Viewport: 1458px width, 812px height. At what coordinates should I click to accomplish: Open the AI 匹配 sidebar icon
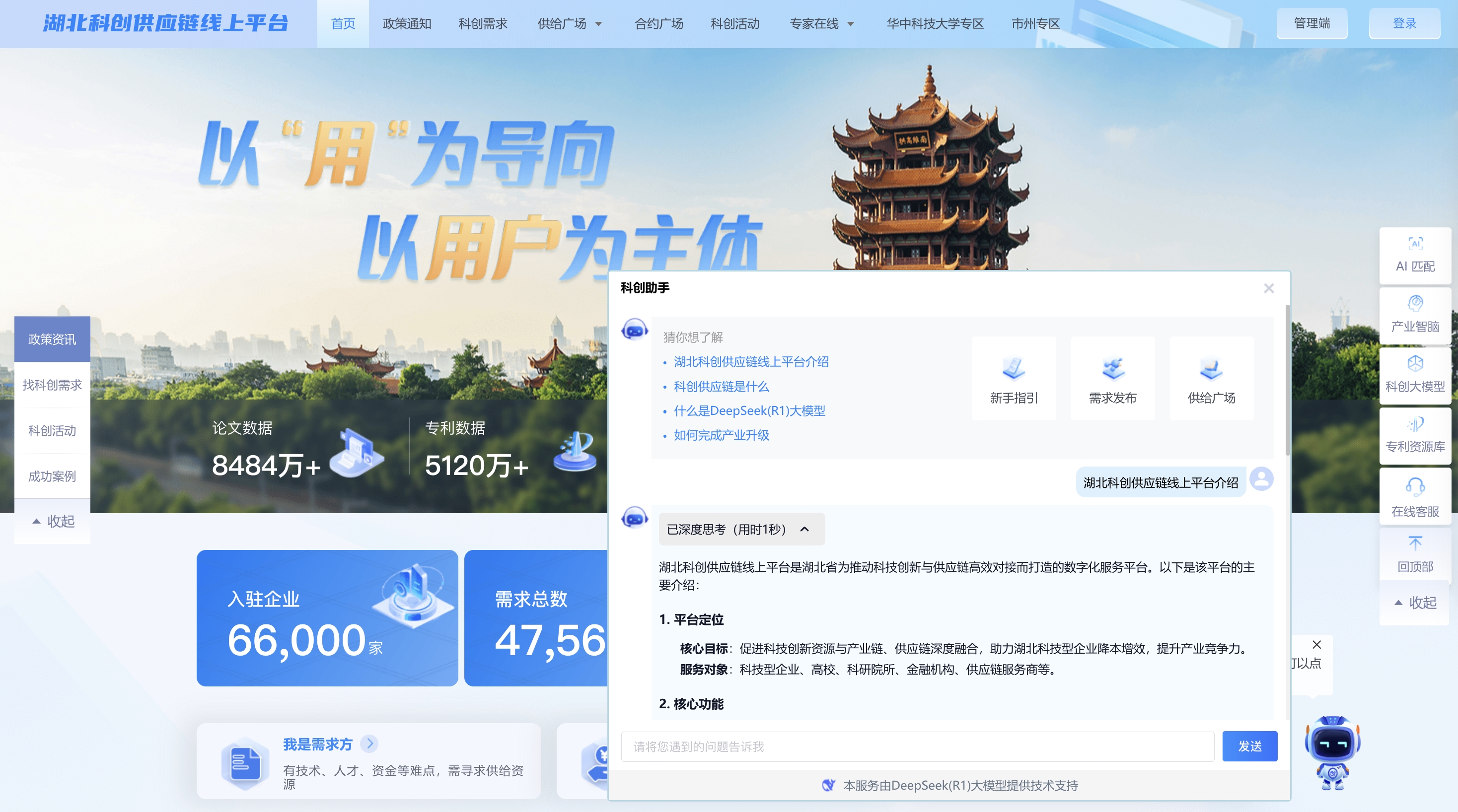[1414, 244]
